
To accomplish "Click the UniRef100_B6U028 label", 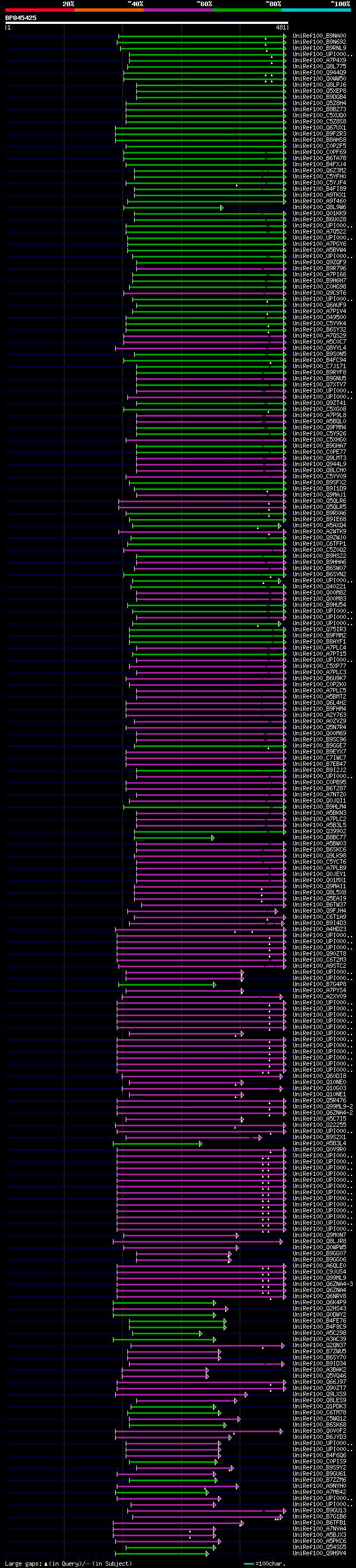I will [319, 219].
